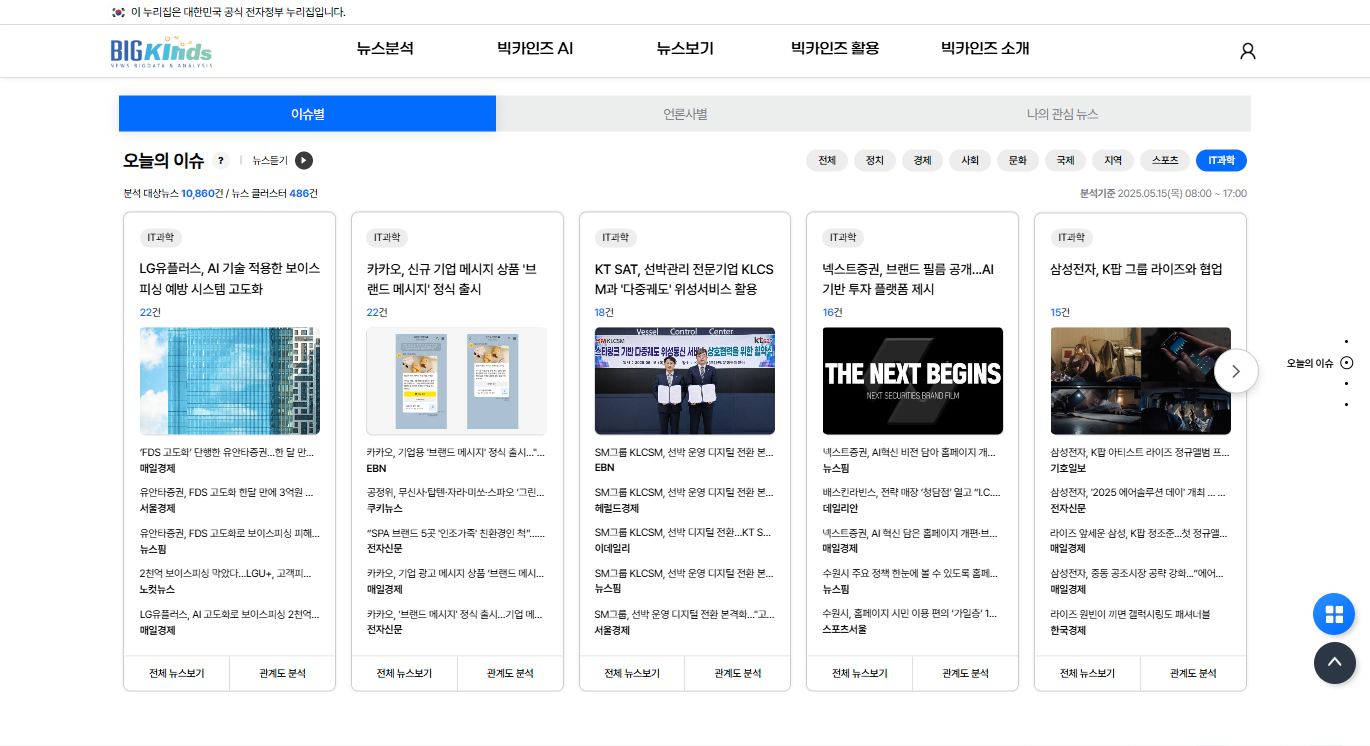The height and width of the screenshot is (746, 1370).
Task: Click 관계도 분석 on 삼성전자 card
Action: [1193, 673]
